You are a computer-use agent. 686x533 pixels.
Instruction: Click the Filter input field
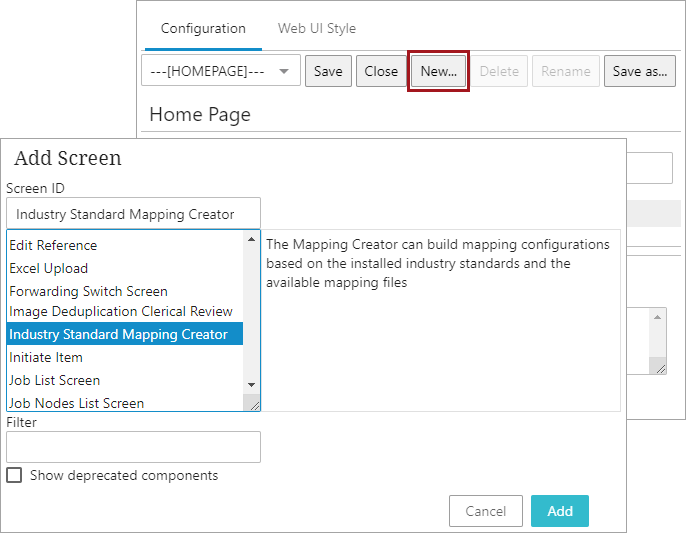133,447
